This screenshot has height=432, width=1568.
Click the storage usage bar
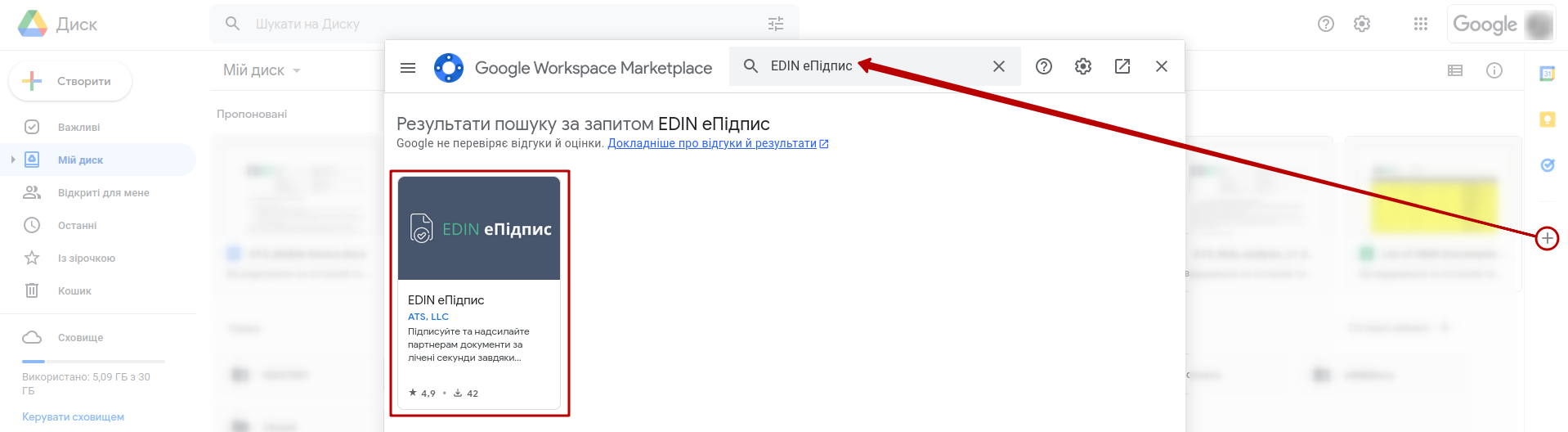tap(93, 361)
